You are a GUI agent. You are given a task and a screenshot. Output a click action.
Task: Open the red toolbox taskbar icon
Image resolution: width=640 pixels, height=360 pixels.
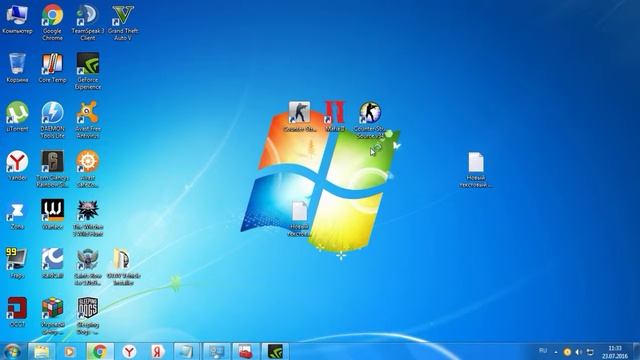coord(246,351)
